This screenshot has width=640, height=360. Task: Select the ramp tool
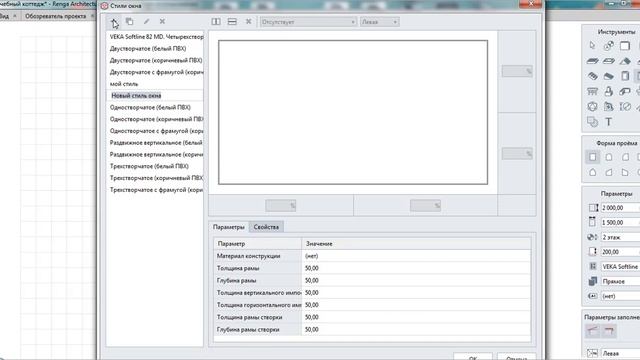click(609, 76)
